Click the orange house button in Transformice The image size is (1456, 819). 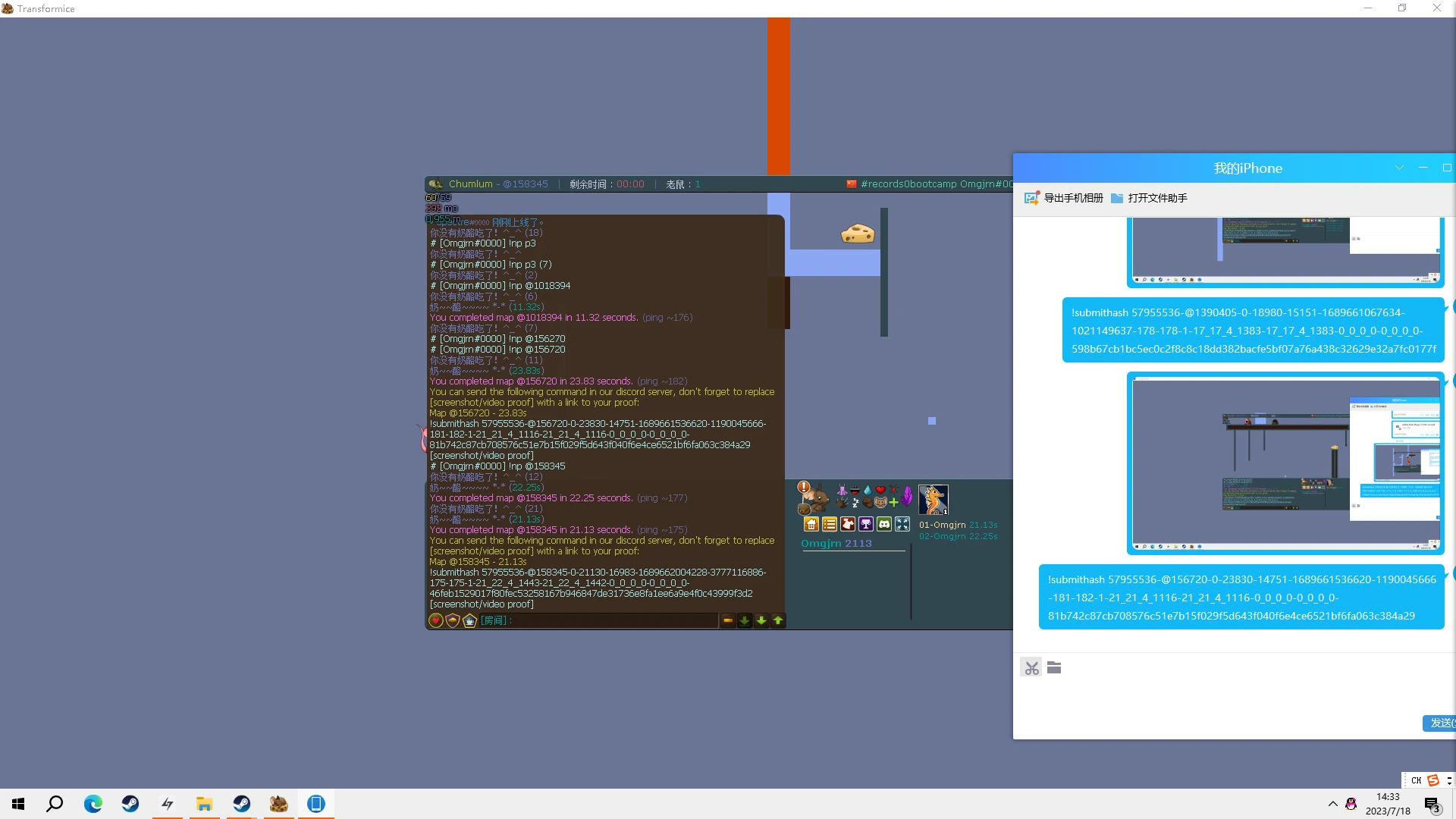pyautogui.click(x=811, y=524)
